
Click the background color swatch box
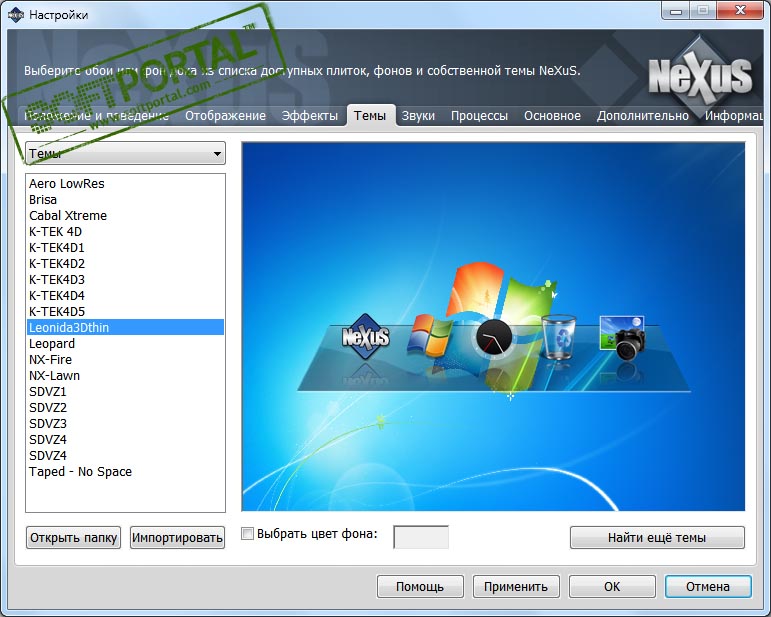pos(421,537)
